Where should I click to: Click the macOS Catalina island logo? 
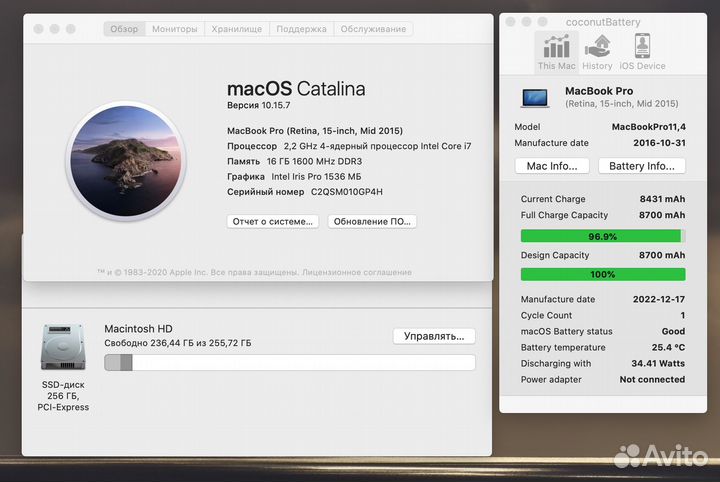click(126, 161)
